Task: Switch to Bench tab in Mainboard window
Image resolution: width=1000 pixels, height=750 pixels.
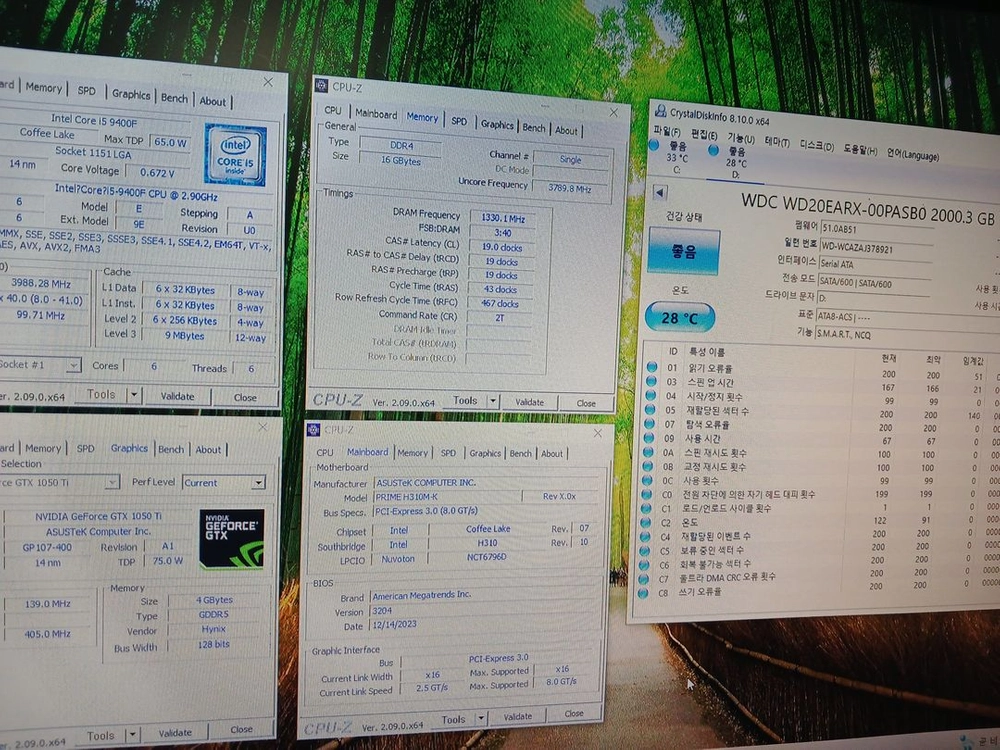Action: 520,453
